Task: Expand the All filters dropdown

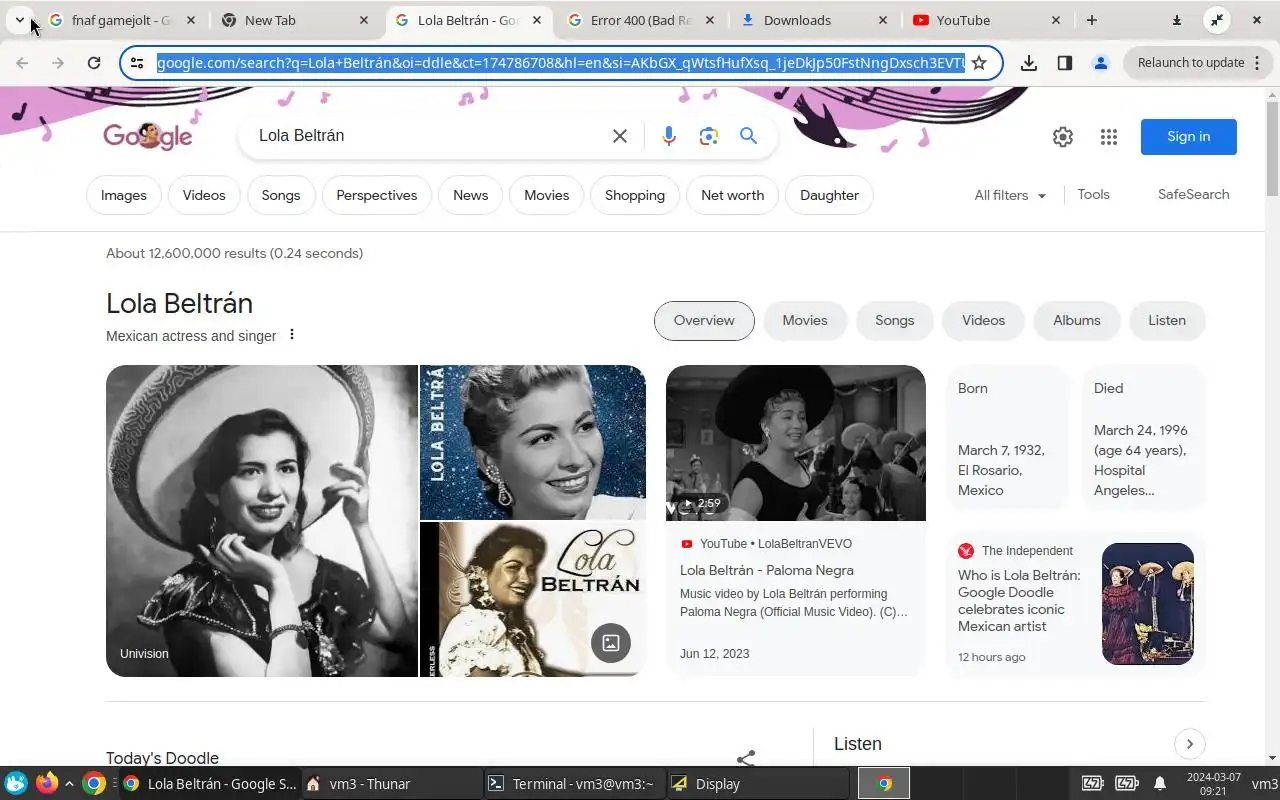Action: tap(1010, 195)
